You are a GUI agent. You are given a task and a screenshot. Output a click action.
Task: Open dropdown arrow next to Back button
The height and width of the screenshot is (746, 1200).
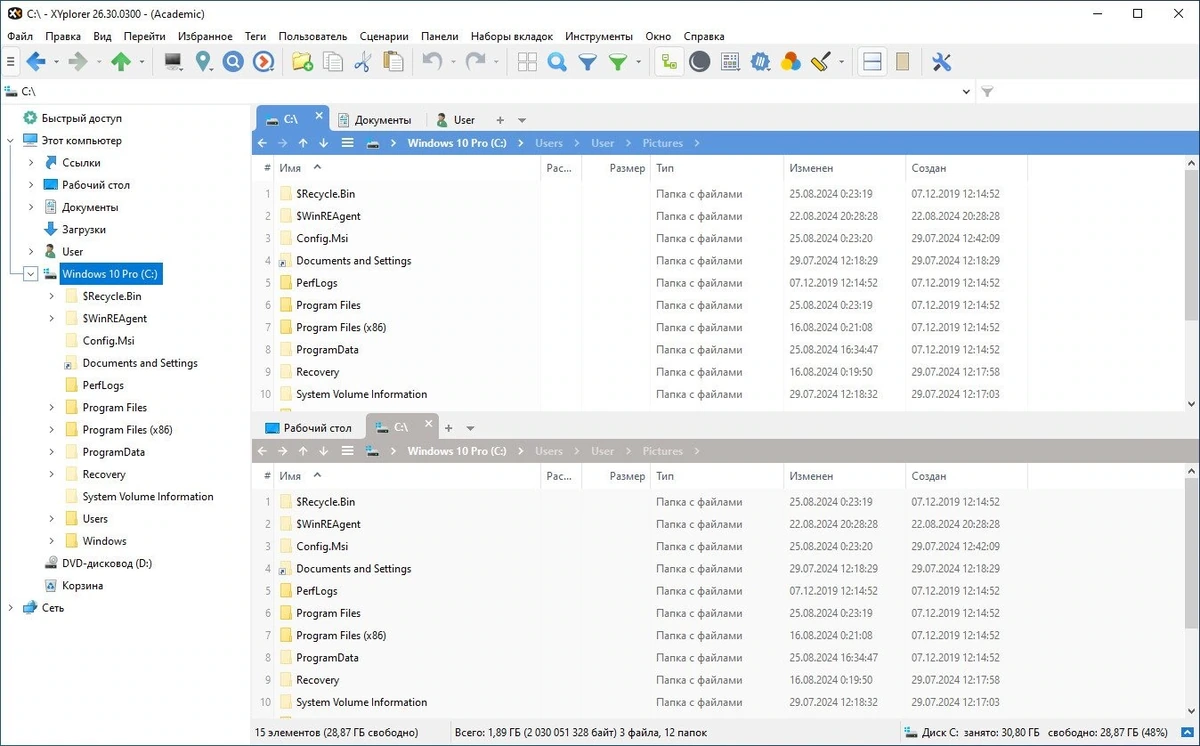click(56, 62)
